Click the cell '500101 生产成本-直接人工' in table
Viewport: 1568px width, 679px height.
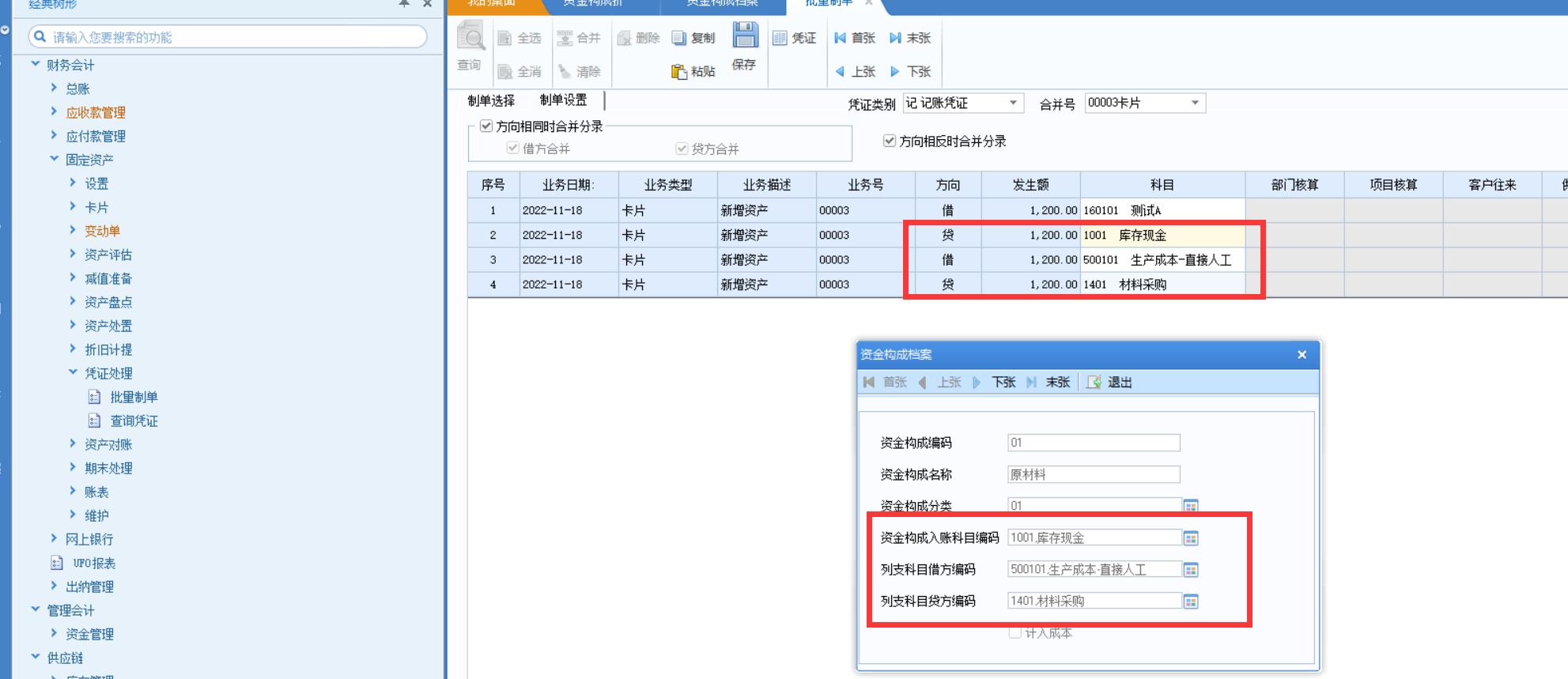coord(1162,259)
